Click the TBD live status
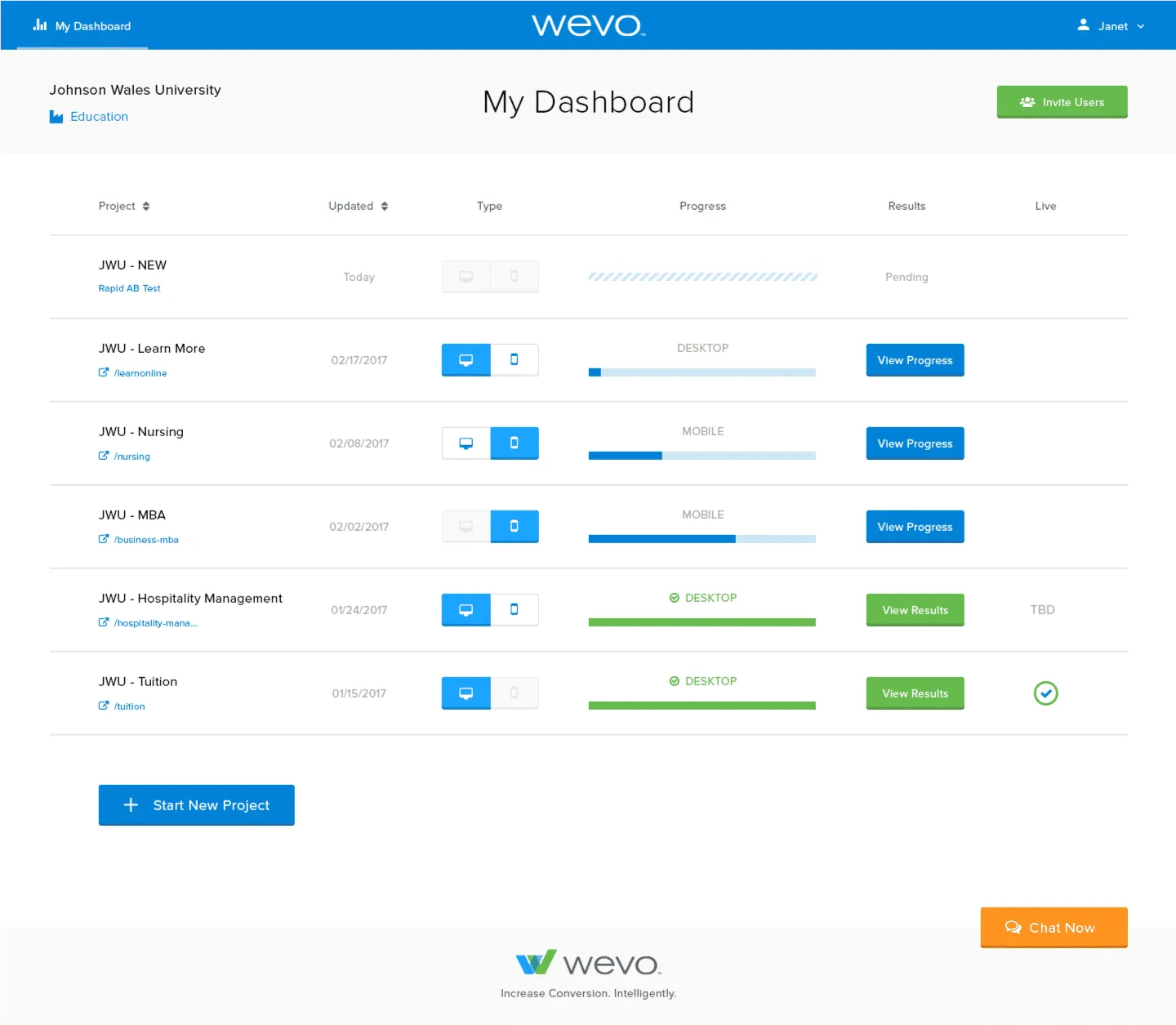This screenshot has width=1176, height=1025. click(1043, 610)
